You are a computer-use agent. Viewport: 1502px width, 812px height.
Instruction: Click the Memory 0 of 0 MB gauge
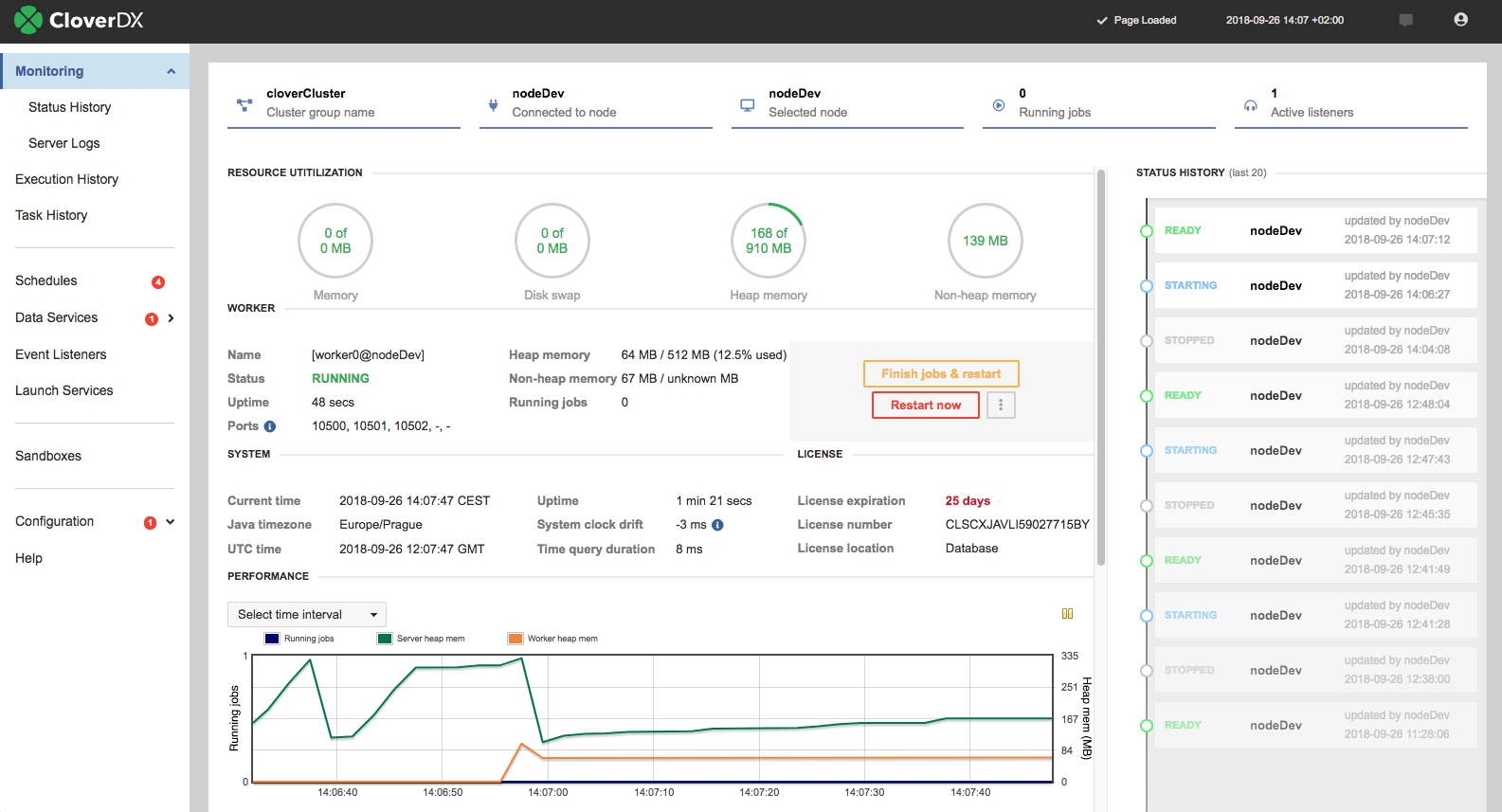coord(335,241)
